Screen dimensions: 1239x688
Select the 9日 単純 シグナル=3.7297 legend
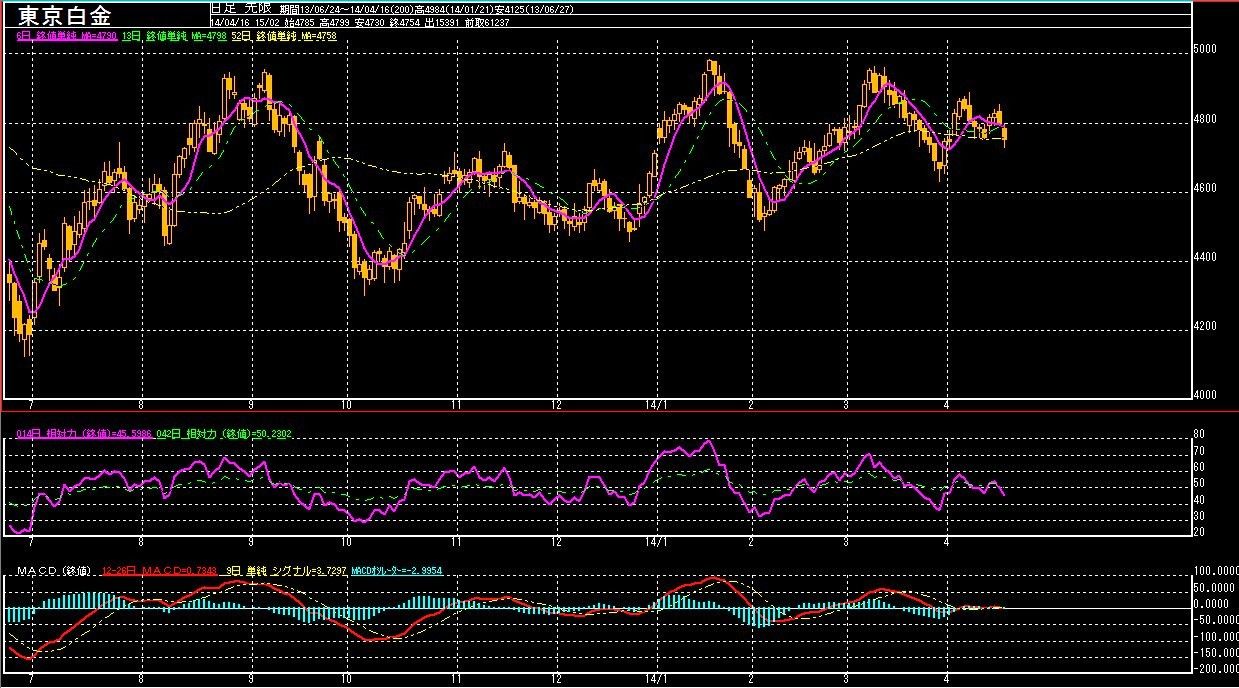286,572
